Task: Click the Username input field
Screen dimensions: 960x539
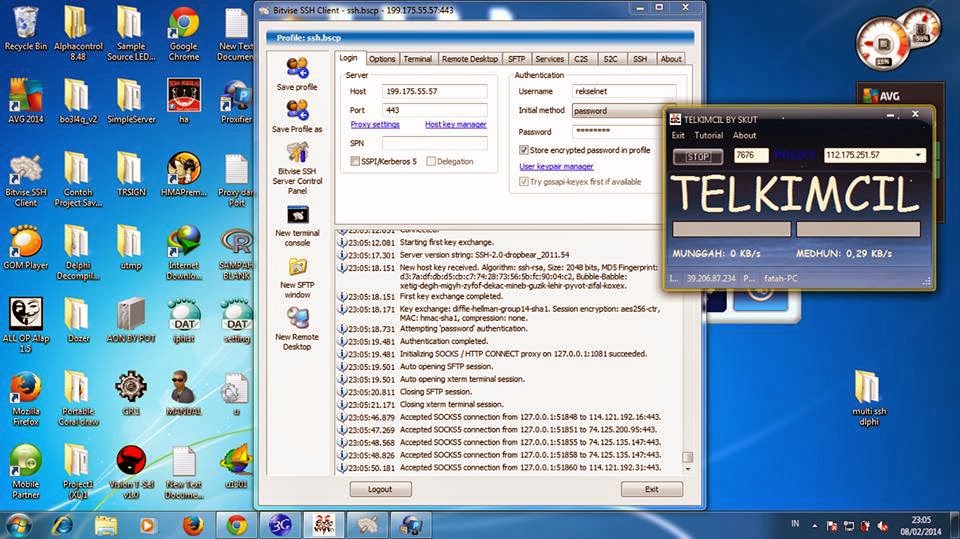Action: pos(623,91)
